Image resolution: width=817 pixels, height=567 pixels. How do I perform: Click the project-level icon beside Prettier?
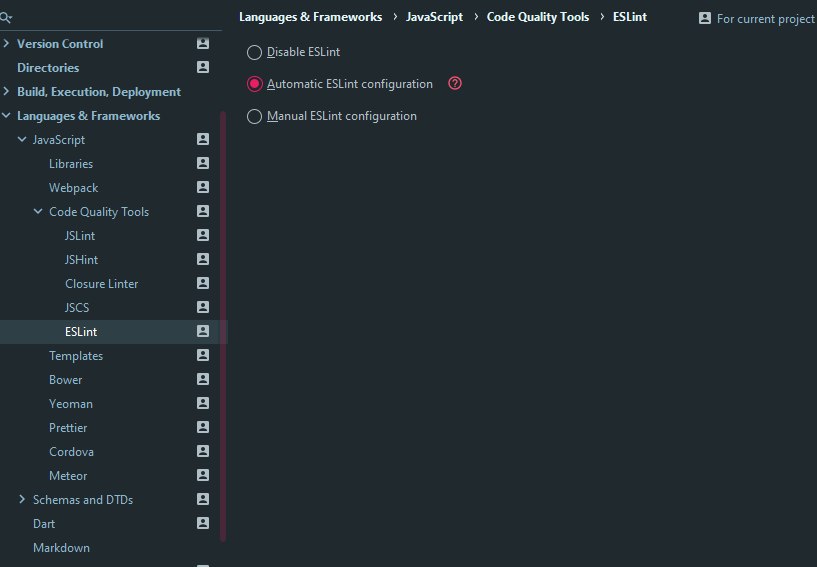203,427
